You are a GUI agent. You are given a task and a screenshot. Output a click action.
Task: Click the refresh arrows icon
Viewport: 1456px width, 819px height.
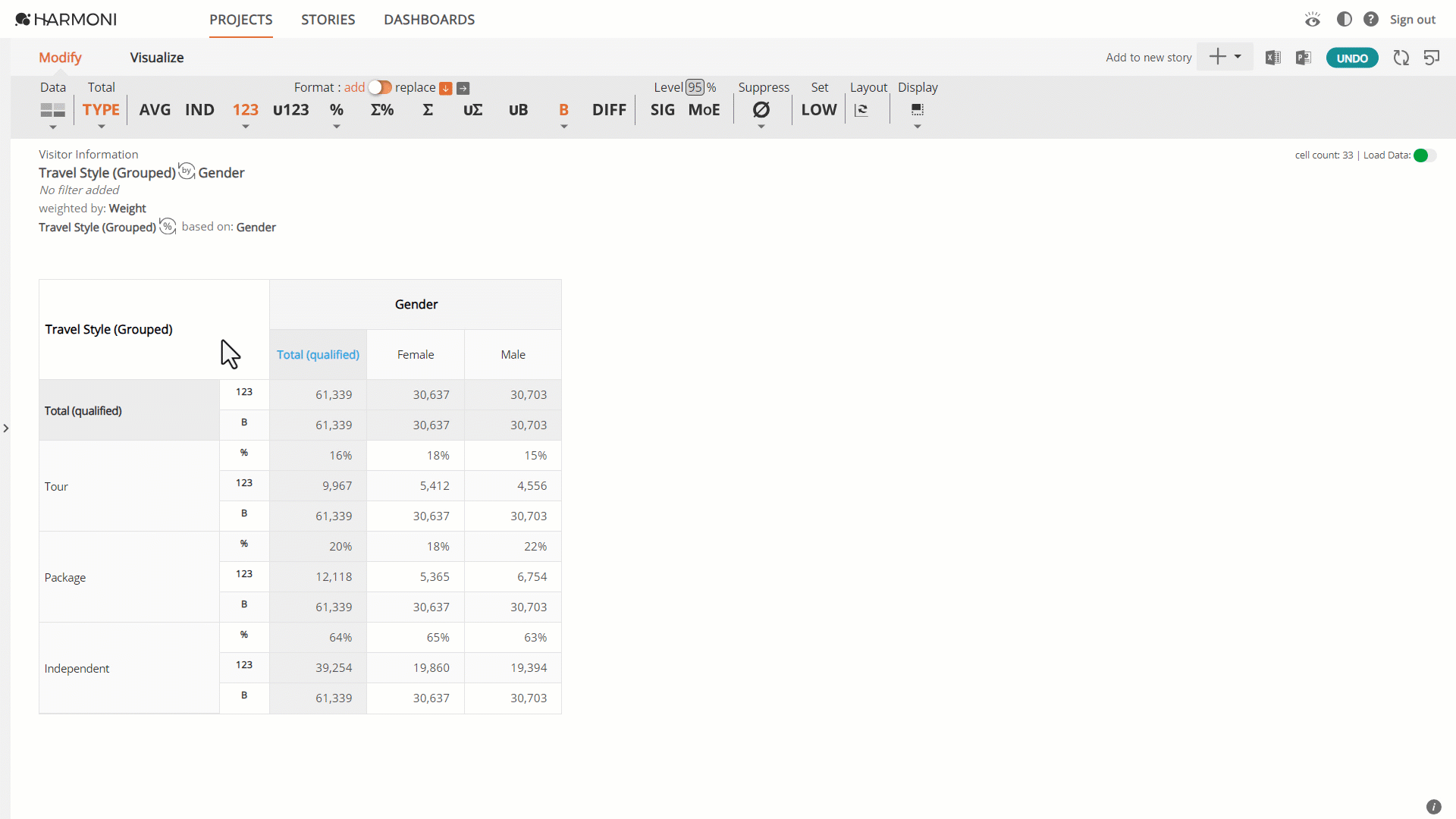coord(1401,58)
